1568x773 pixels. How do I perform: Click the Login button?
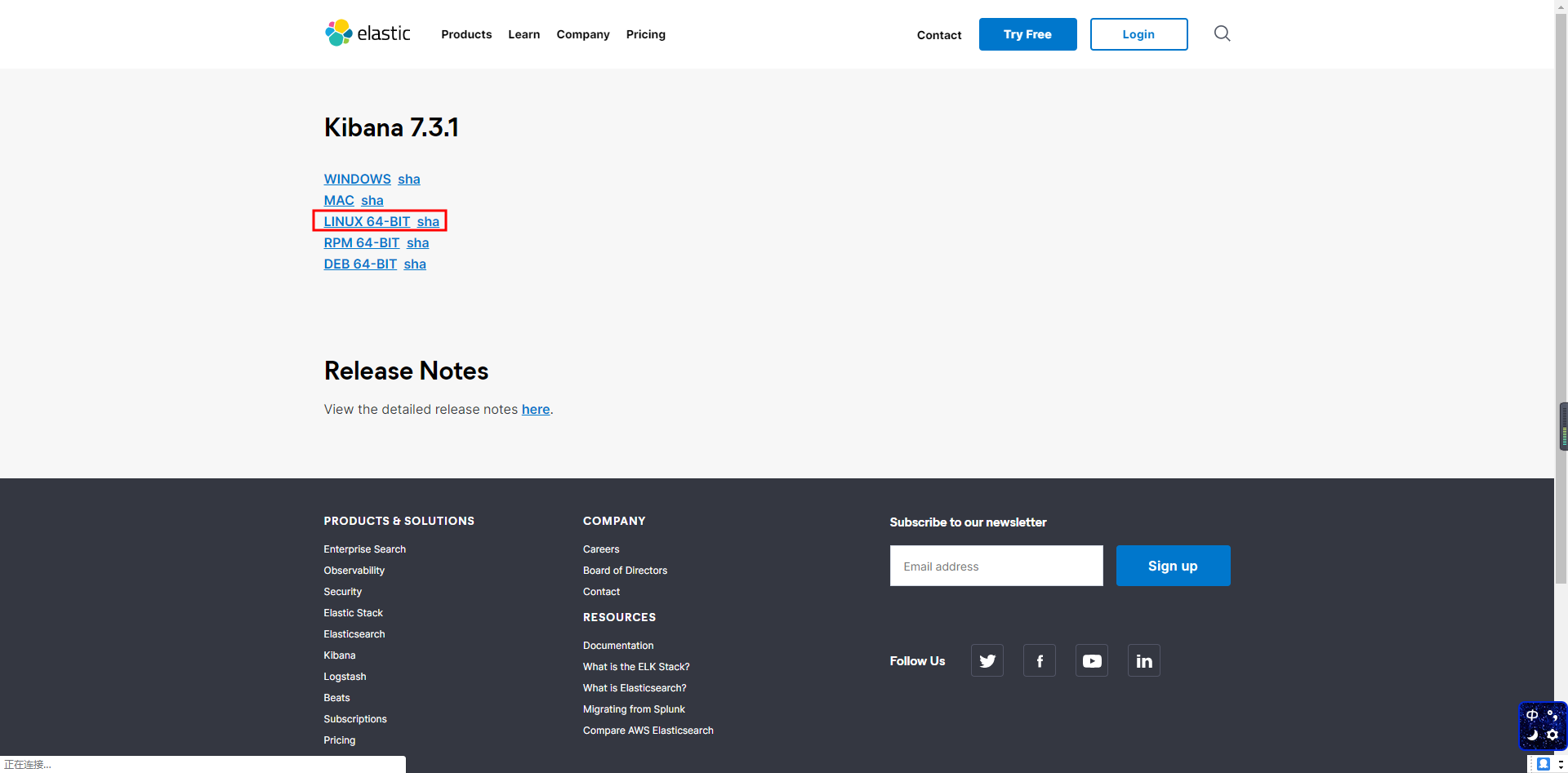point(1138,34)
